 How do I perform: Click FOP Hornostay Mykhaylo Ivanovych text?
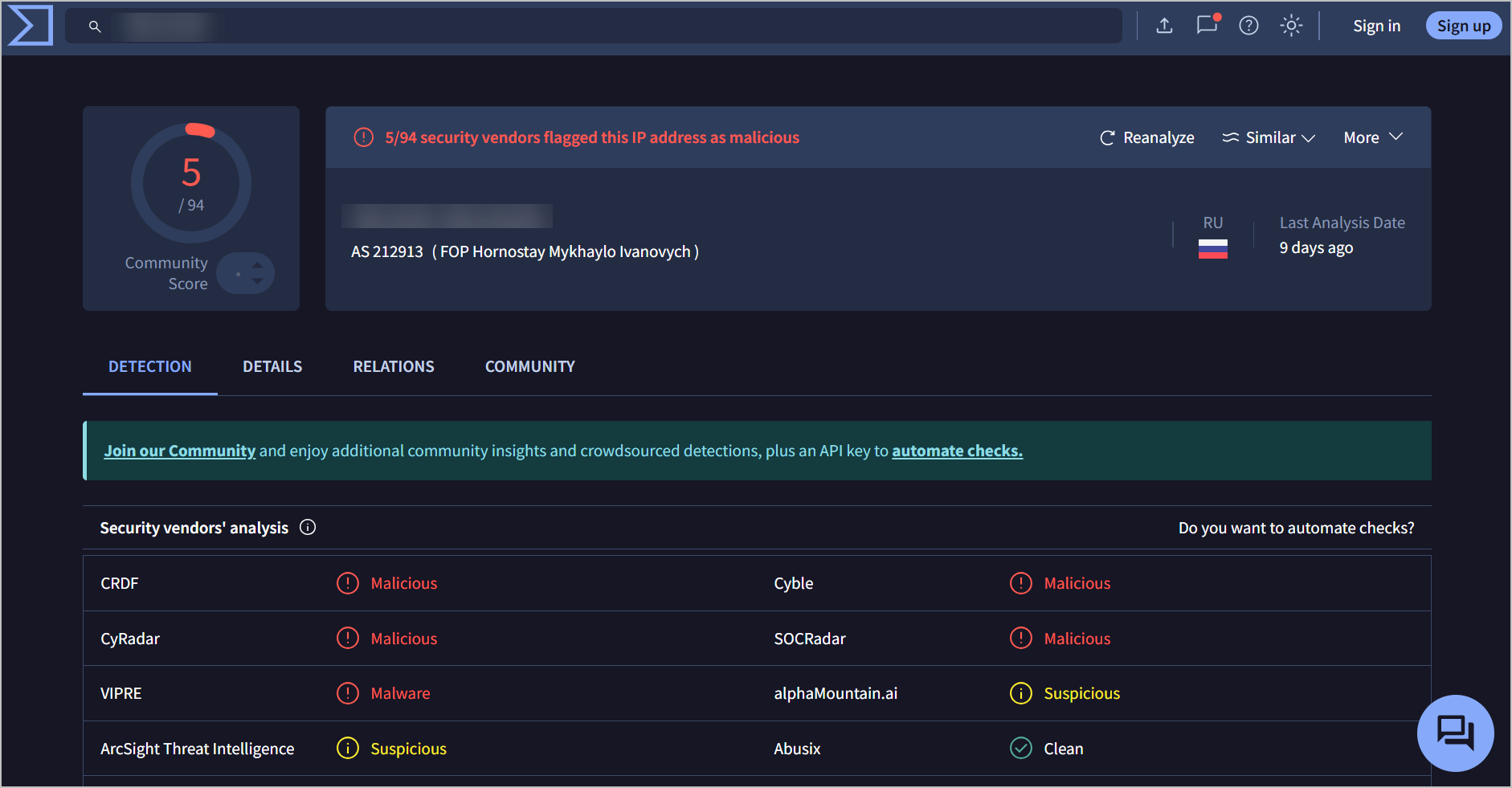(566, 251)
